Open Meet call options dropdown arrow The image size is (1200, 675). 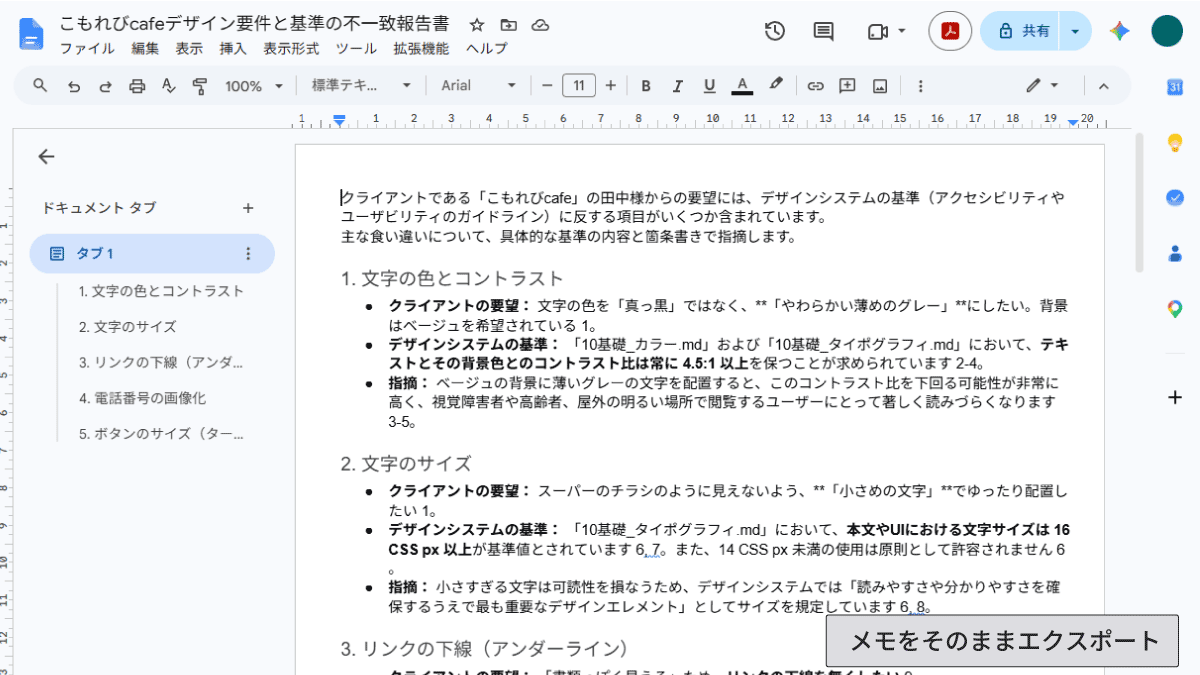(x=902, y=31)
